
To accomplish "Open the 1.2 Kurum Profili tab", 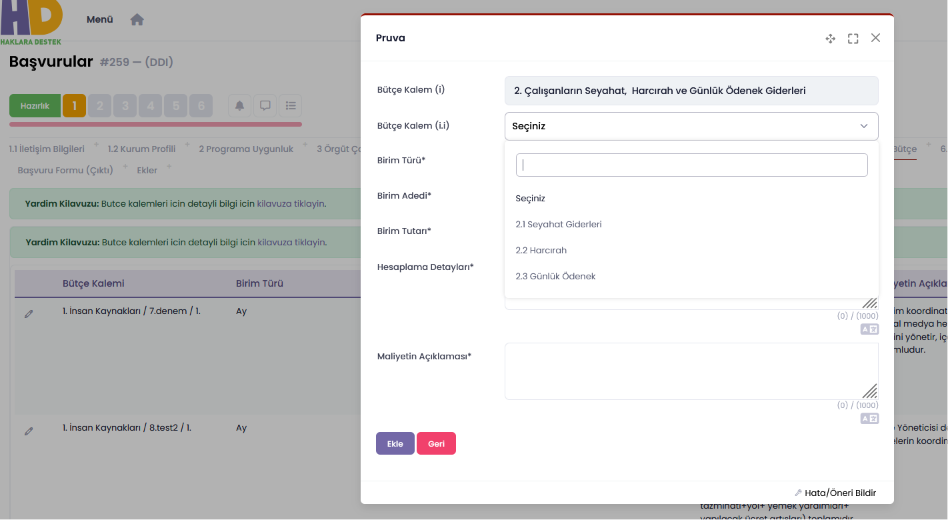I will [x=141, y=149].
